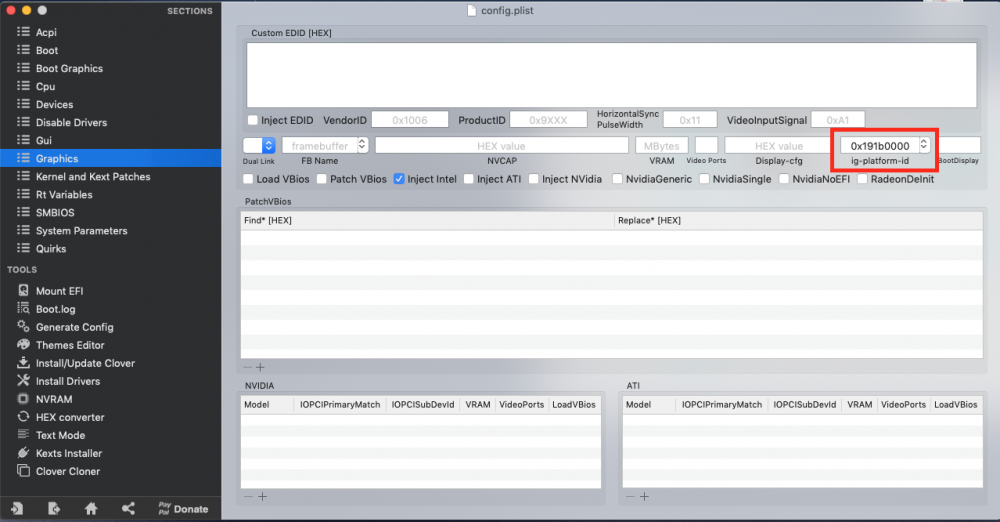Screen dimensions: 1000x522
Task: Toggle the RadeonDeInit checkbox
Action: (x=862, y=179)
